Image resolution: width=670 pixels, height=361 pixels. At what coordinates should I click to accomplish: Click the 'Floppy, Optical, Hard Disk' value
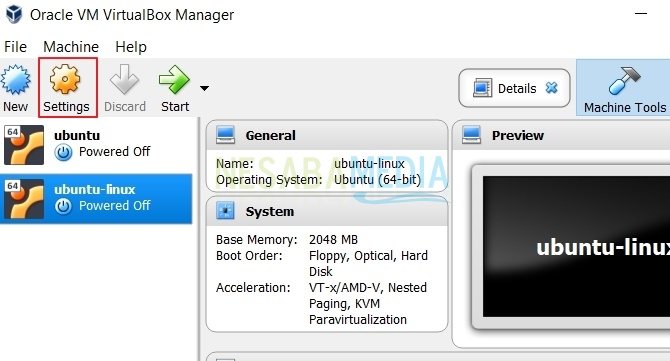368,264
